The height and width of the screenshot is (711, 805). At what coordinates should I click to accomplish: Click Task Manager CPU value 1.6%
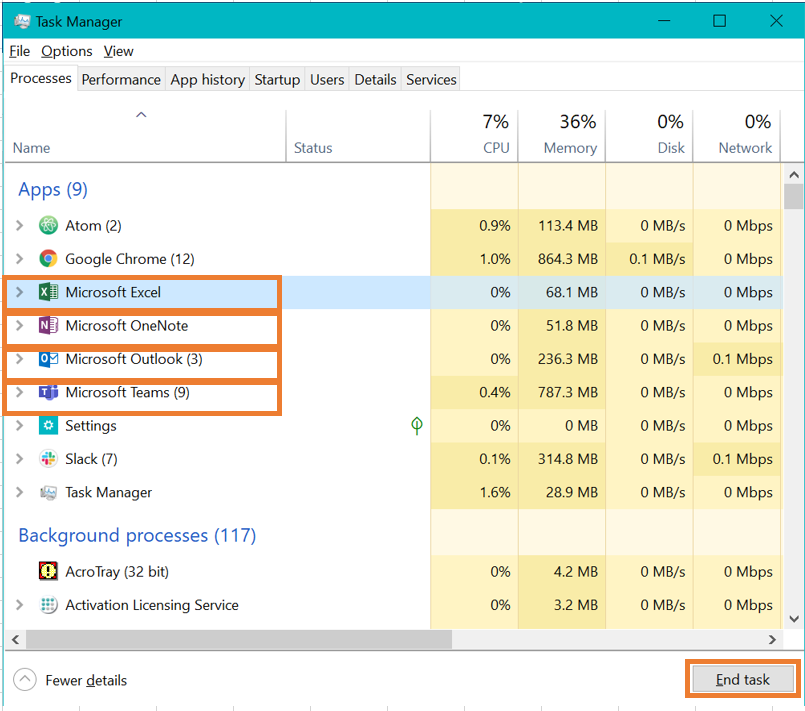tap(495, 492)
